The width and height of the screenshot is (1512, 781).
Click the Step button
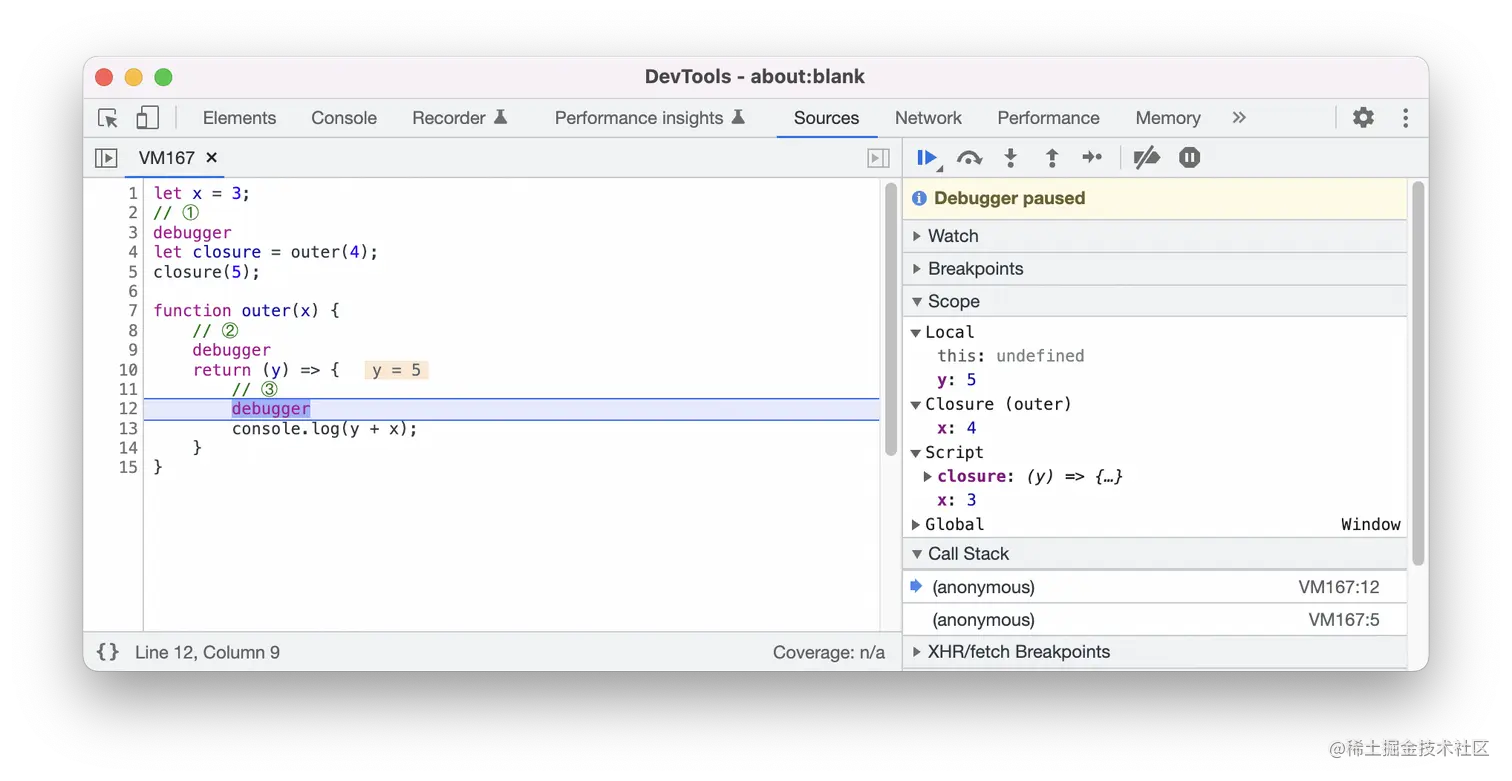(1092, 157)
